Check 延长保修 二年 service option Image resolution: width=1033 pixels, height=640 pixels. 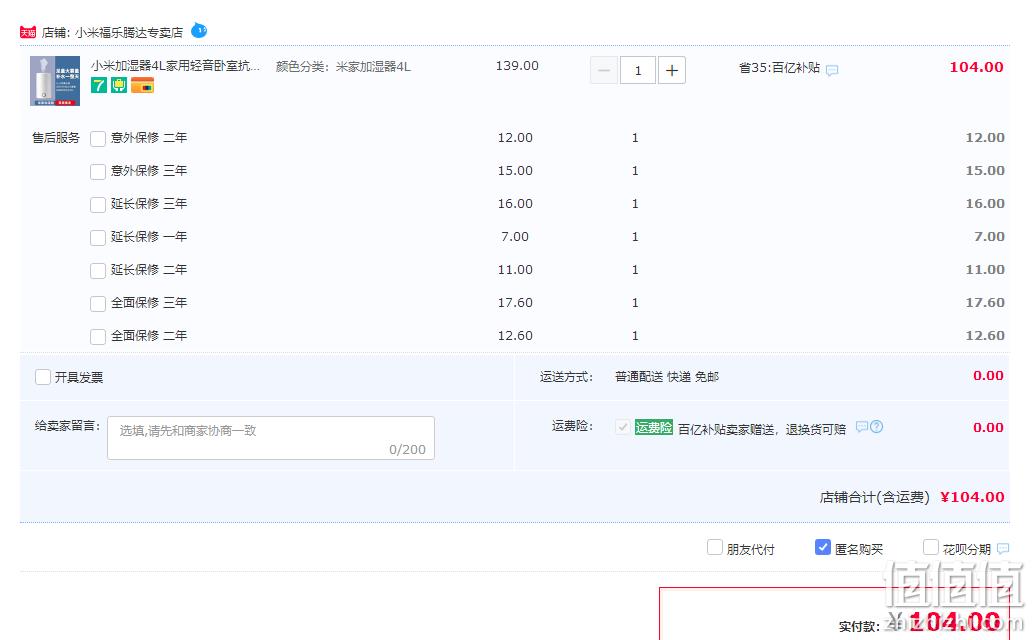click(x=98, y=270)
